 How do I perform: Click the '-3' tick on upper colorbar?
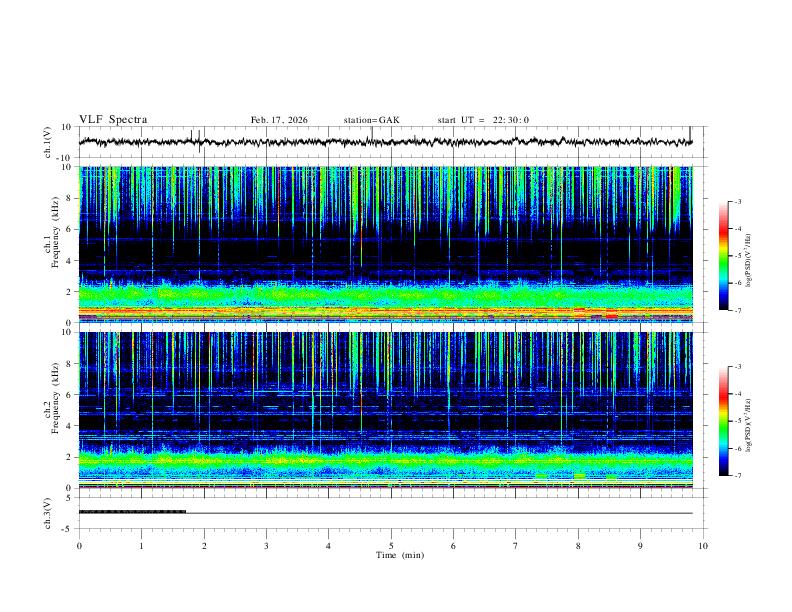coord(738,201)
